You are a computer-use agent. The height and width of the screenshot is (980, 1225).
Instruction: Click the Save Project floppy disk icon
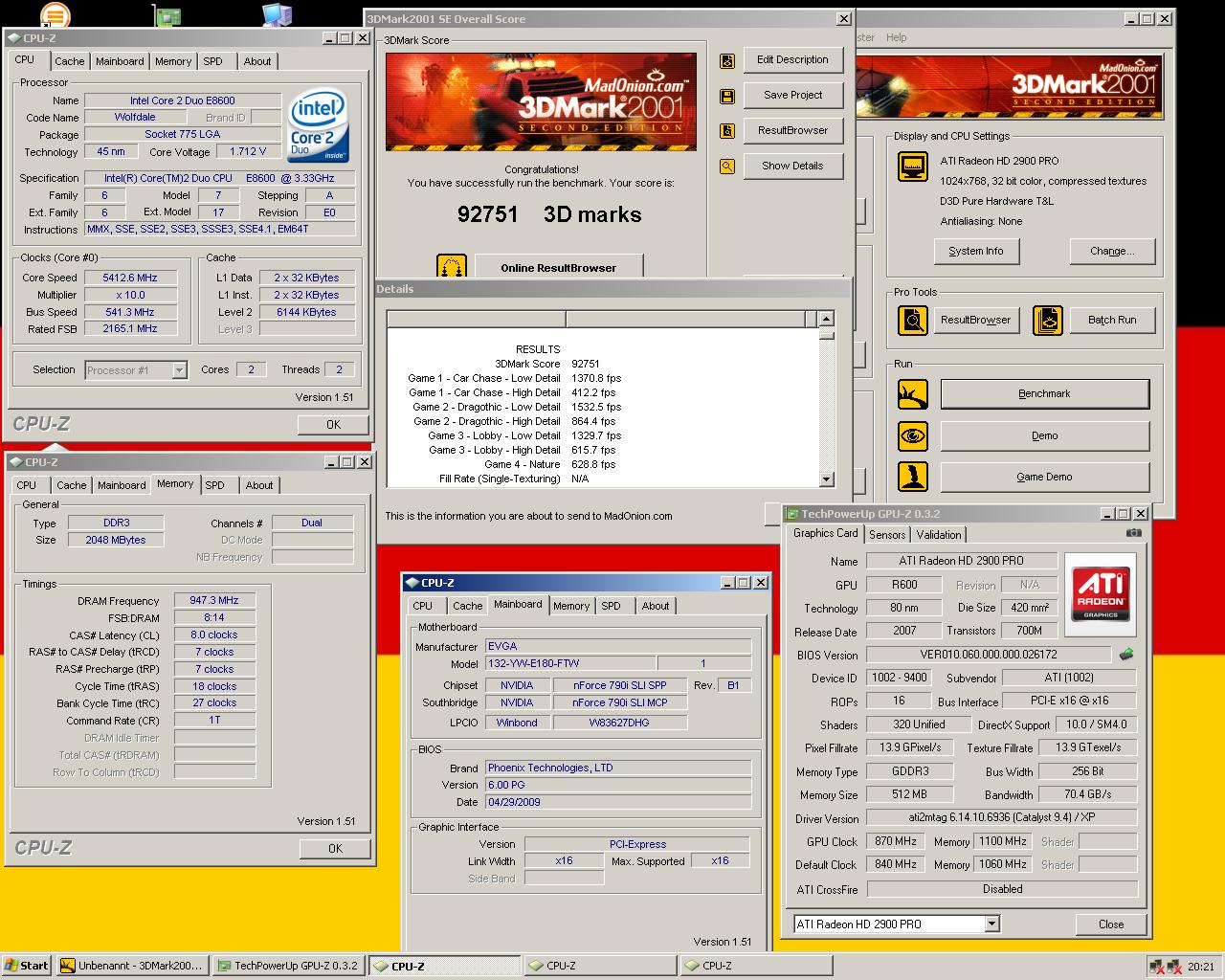click(727, 96)
